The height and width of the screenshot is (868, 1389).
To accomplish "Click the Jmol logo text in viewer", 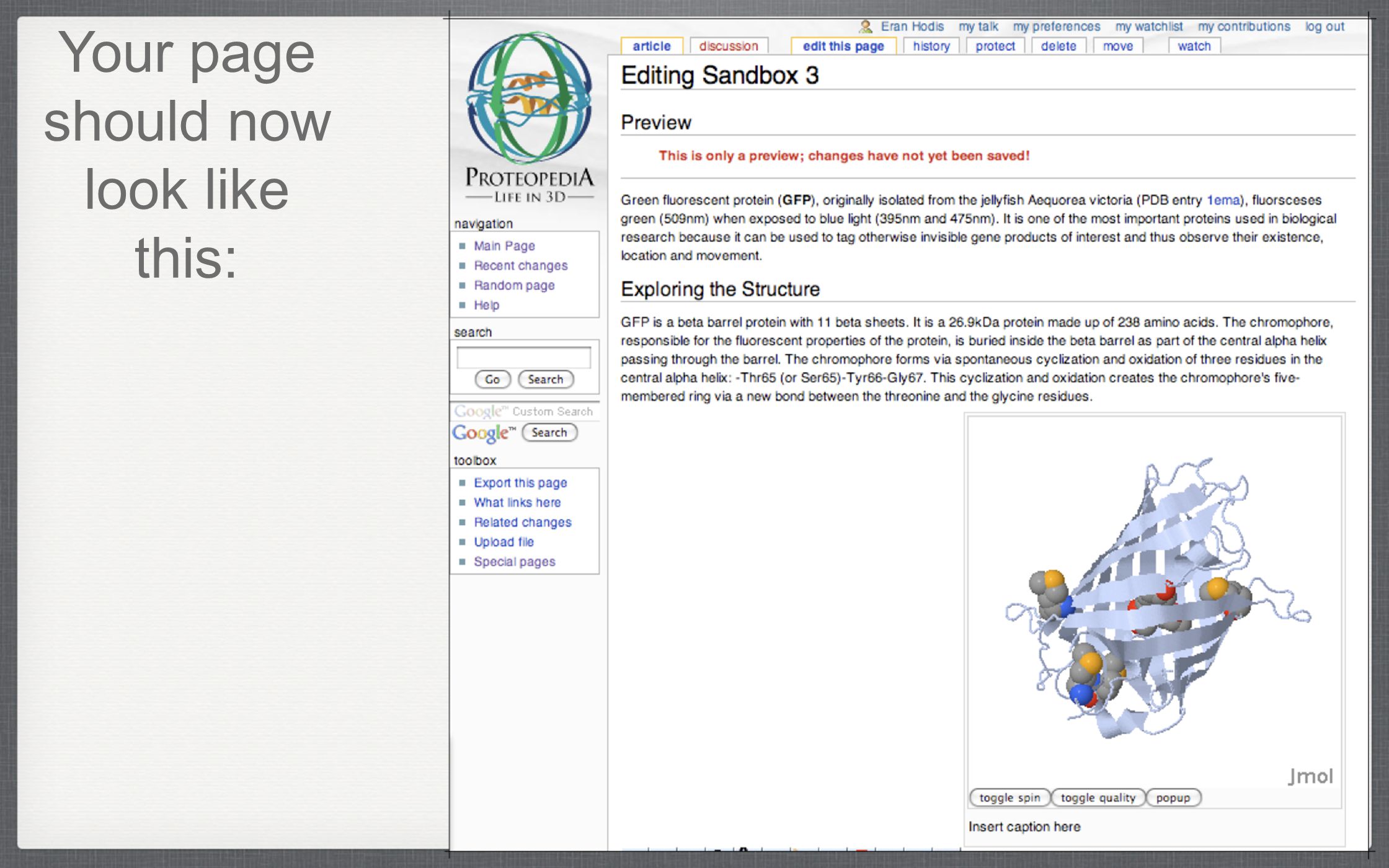I will tap(1310, 776).
